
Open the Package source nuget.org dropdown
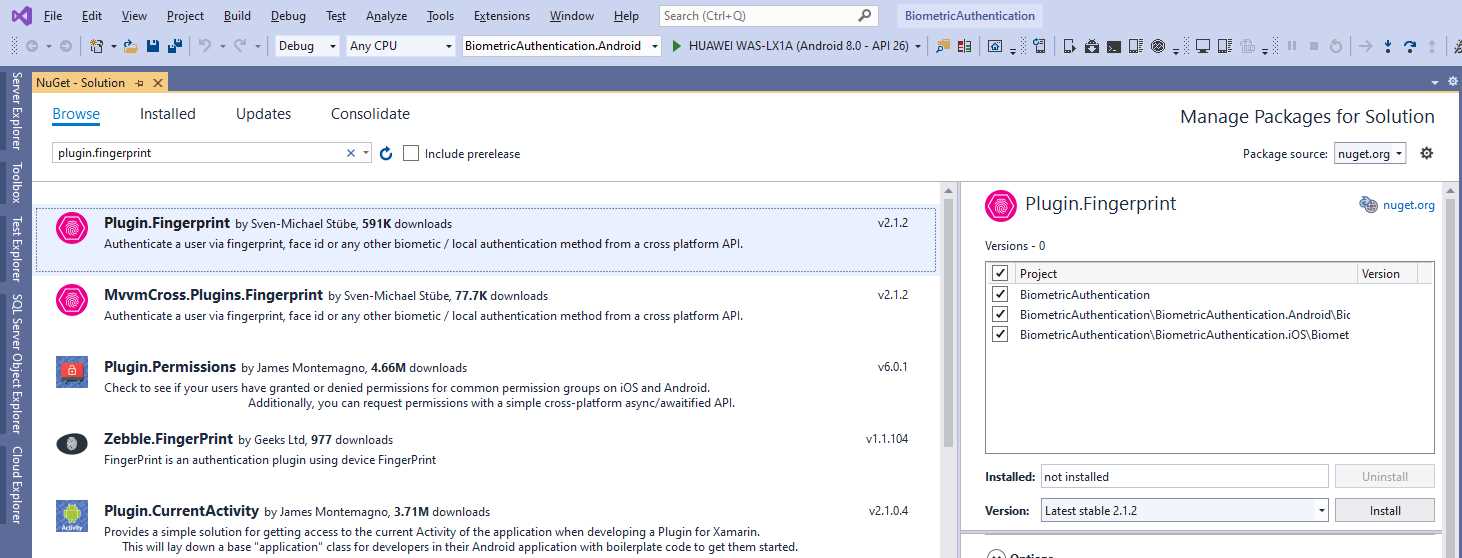[x=1370, y=154]
